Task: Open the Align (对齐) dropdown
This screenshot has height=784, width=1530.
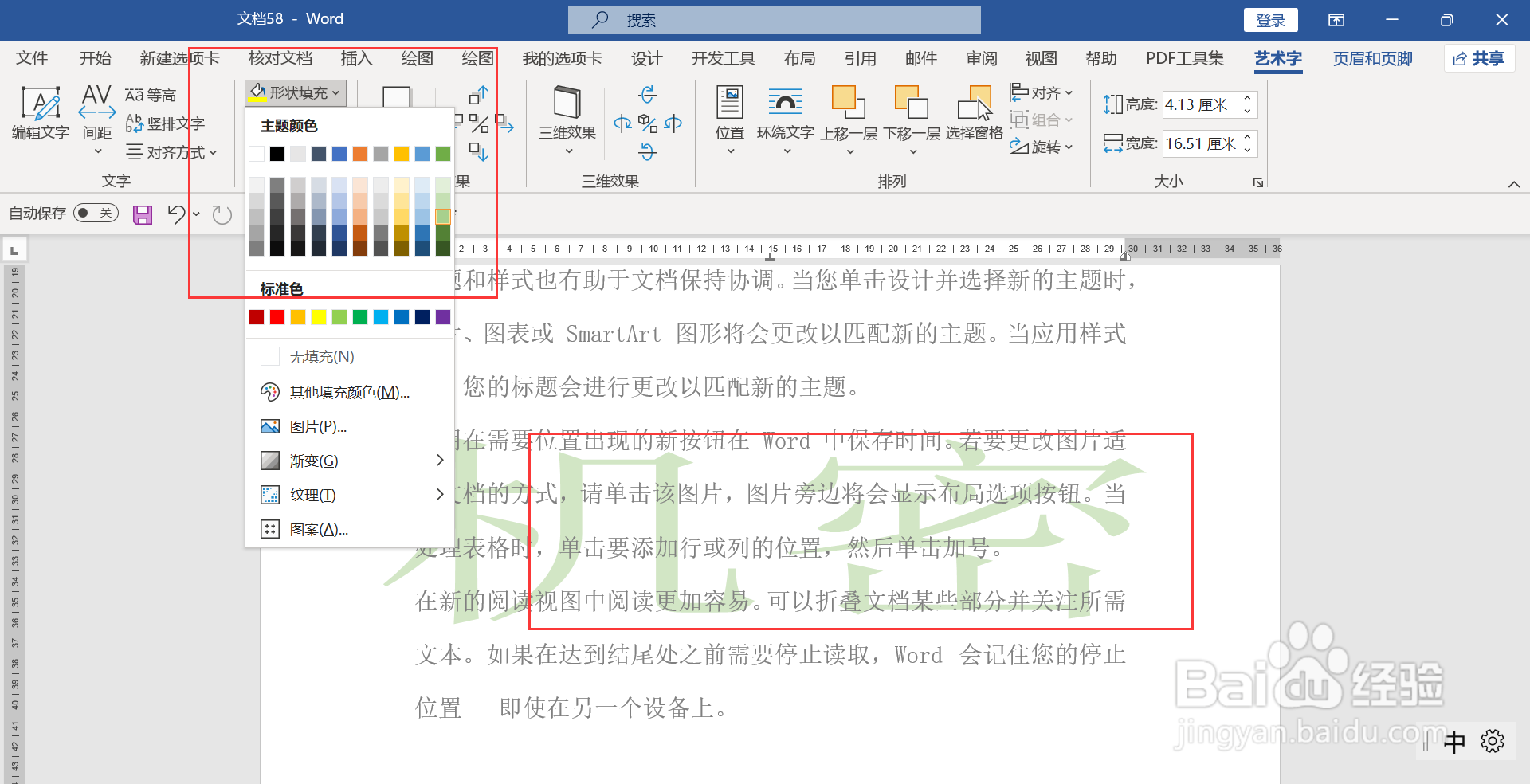Action: (1042, 92)
